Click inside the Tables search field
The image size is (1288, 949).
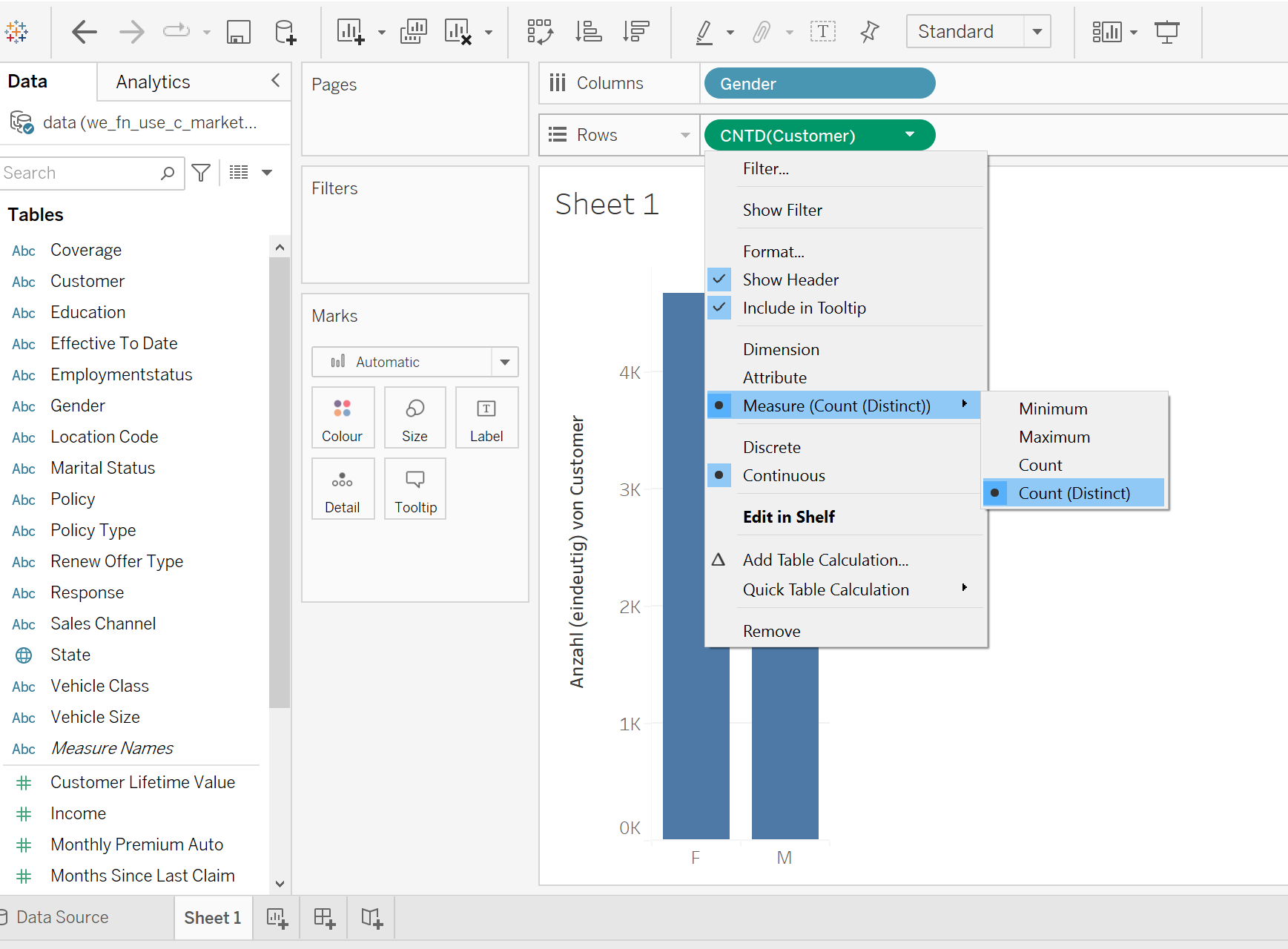(82, 172)
